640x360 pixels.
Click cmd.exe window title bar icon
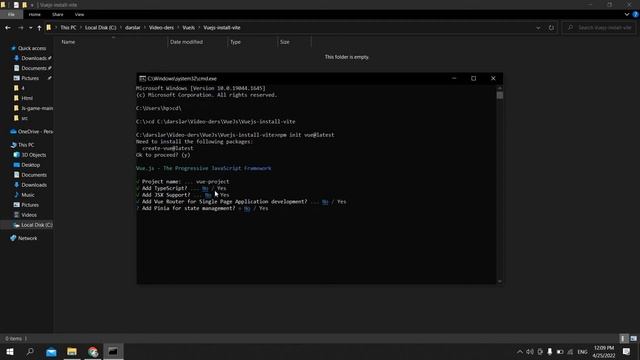142,78
